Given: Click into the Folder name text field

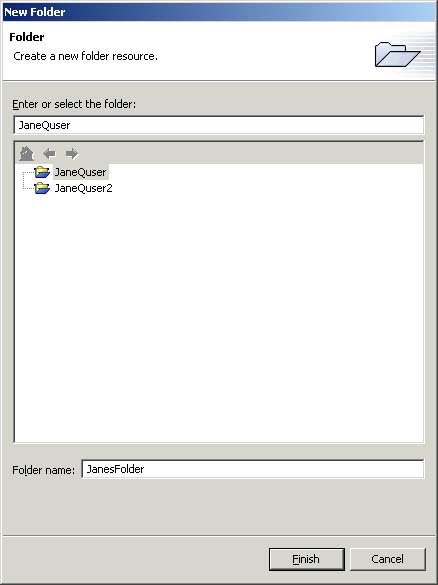Looking at the screenshot, I should pos(253,469).
